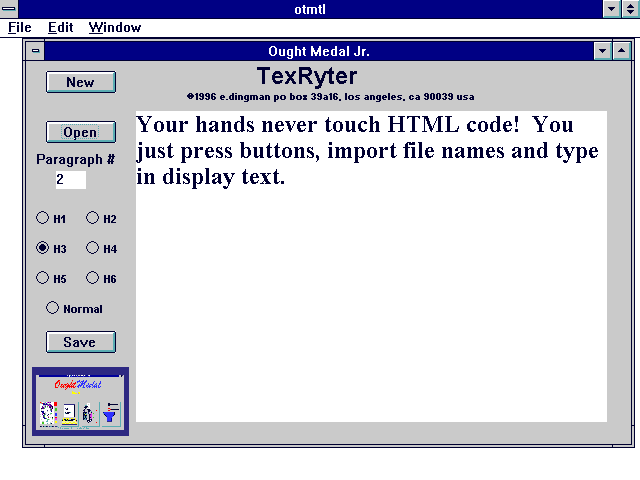
Task: Open the File menu
Action: [x=20, y=27]
